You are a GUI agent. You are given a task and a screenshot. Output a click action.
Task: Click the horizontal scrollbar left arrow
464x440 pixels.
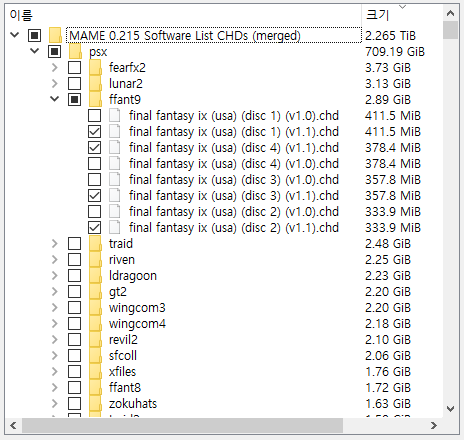click(13, 425)
